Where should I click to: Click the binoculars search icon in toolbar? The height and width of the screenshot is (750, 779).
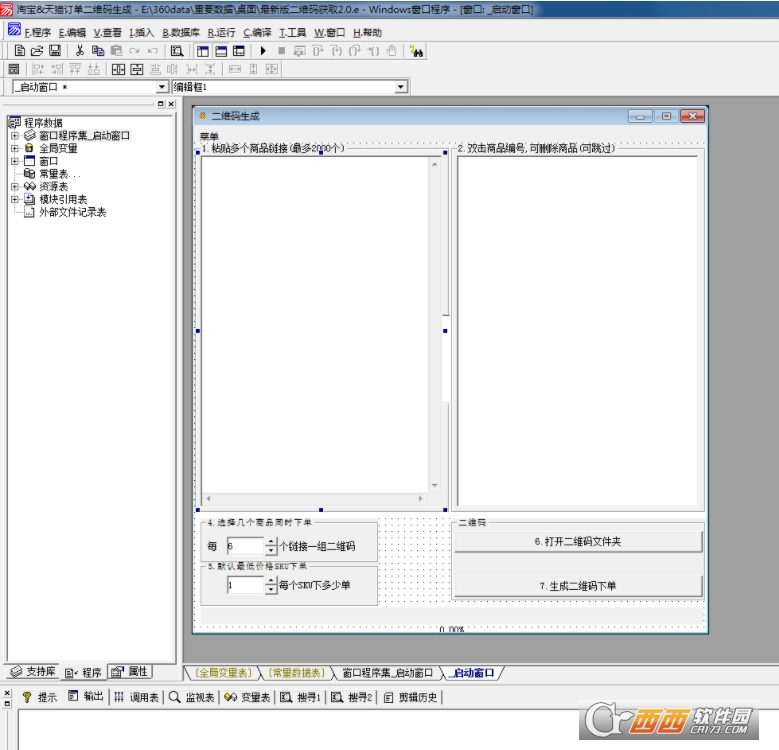[418, 50]
